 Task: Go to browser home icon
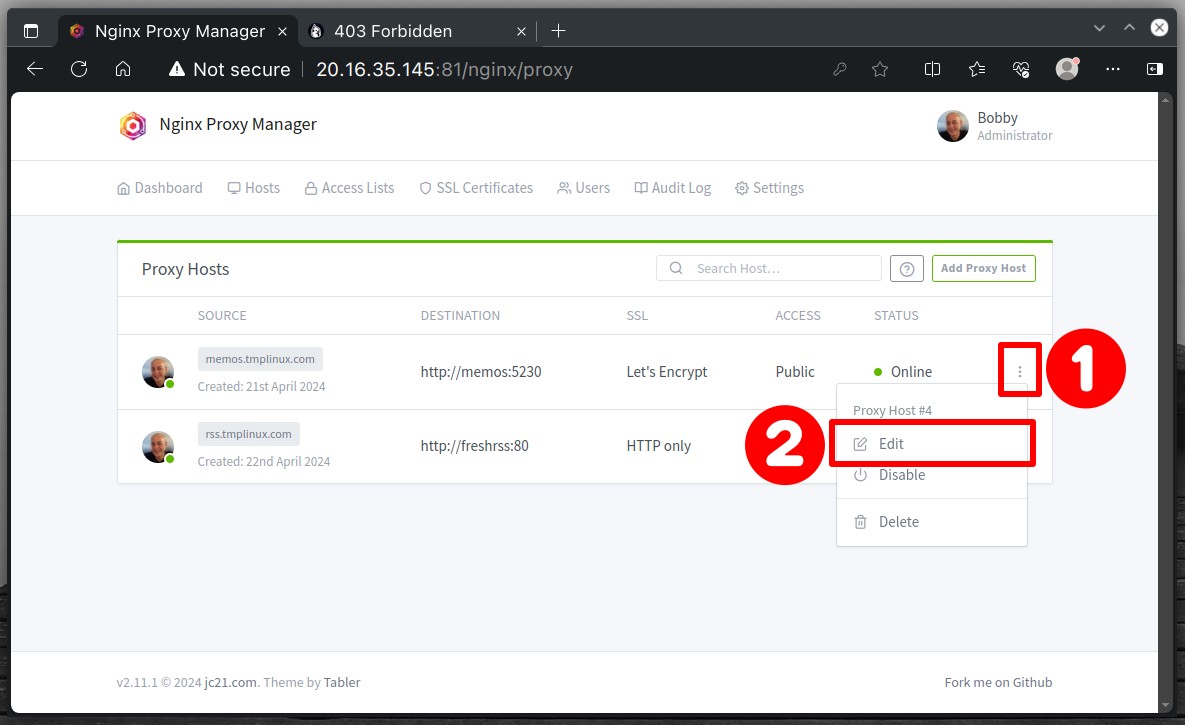122,70
